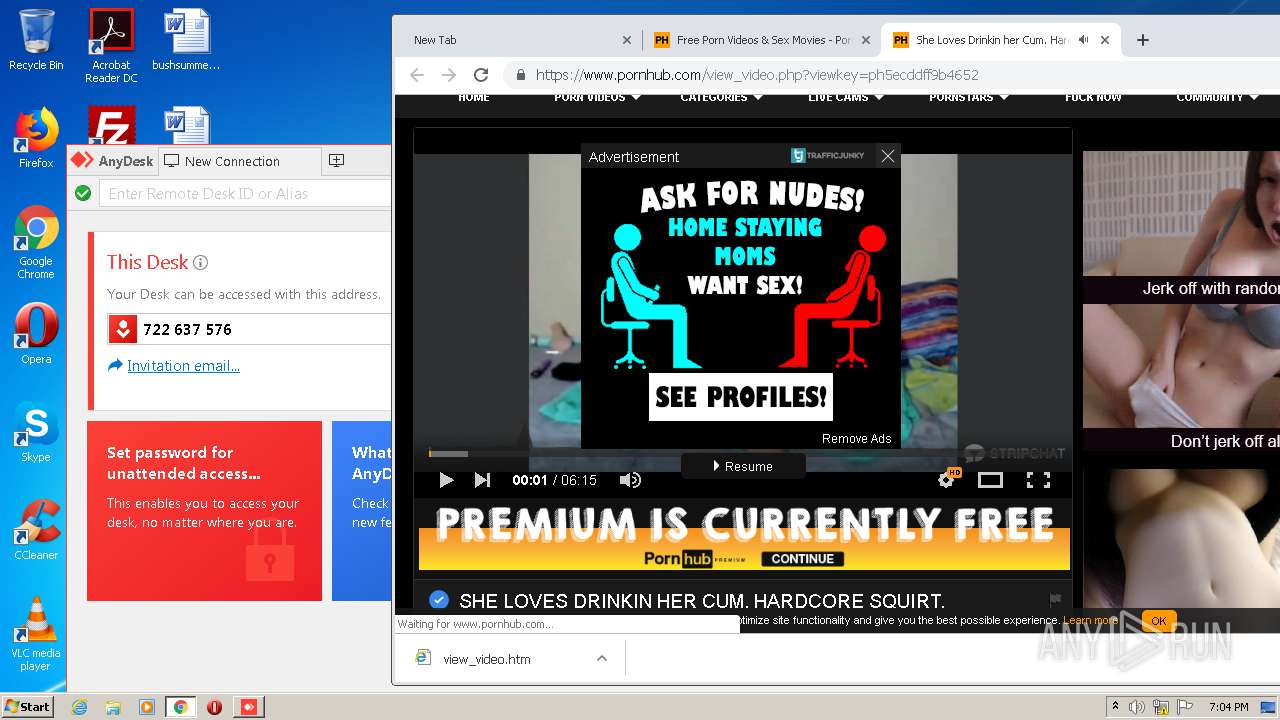This screenshot has width=1280, height=720.
Task: Open Internet Explorer from the taskbar
Action: point(79,707)
